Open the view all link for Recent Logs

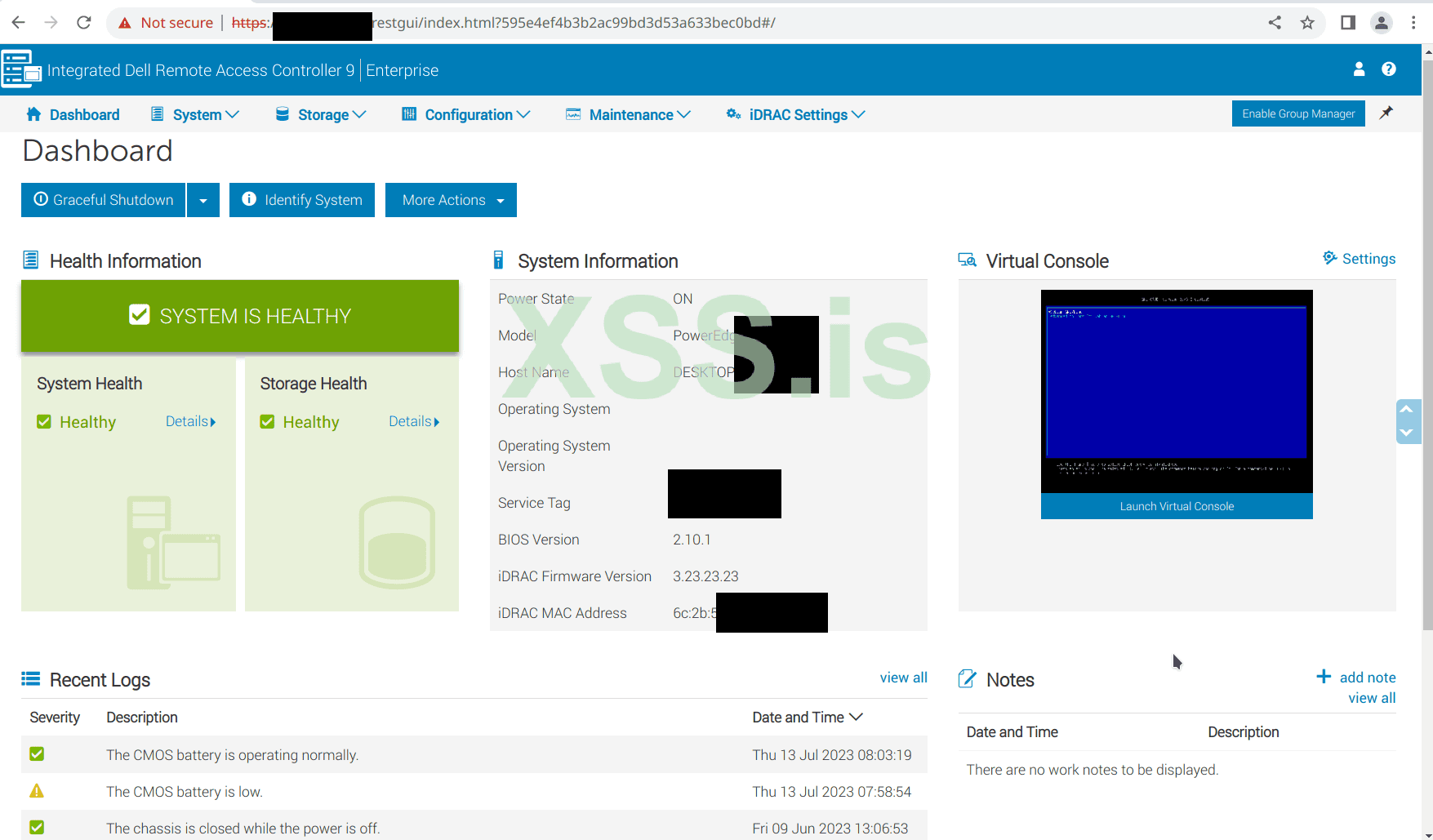[903, 677]
